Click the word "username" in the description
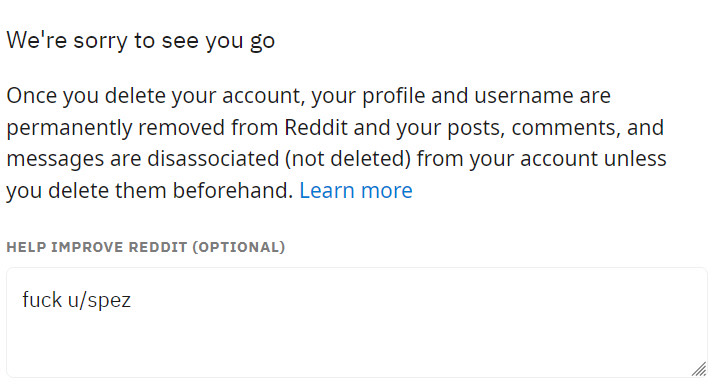 (523, 96)
